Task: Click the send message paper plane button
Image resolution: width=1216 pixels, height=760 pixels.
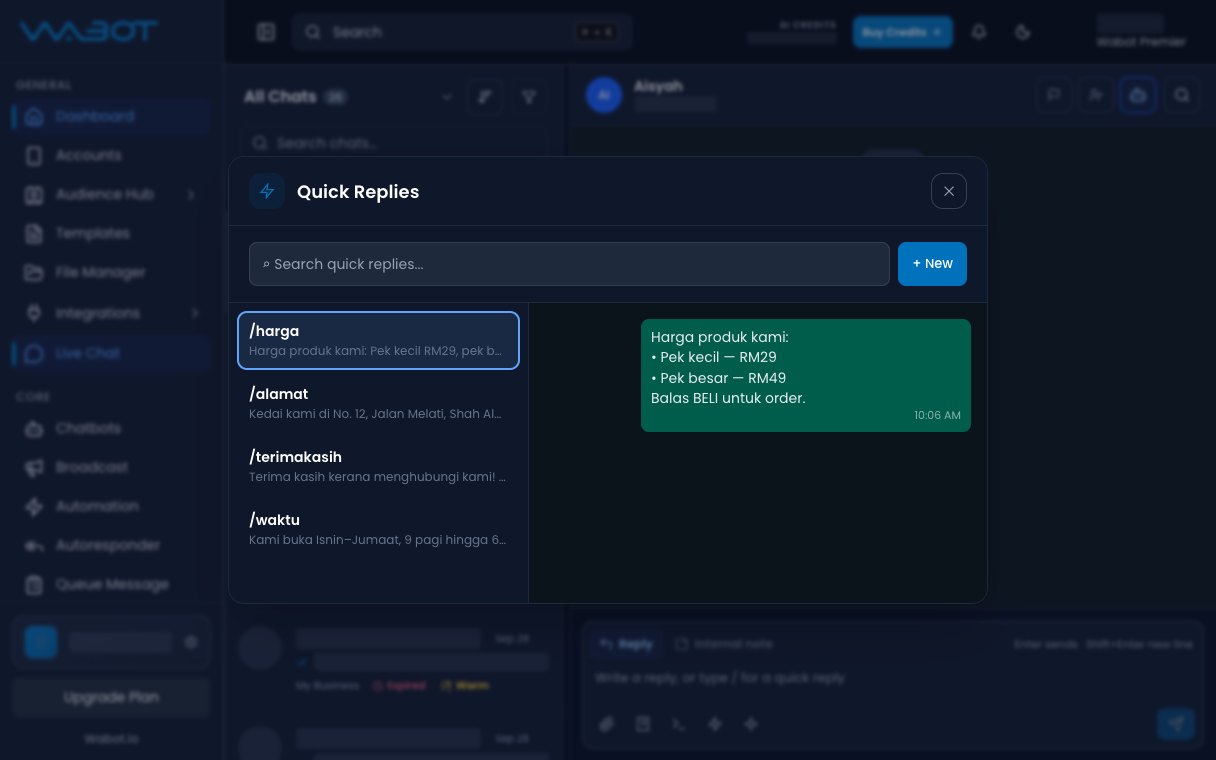Action: 1176,724
